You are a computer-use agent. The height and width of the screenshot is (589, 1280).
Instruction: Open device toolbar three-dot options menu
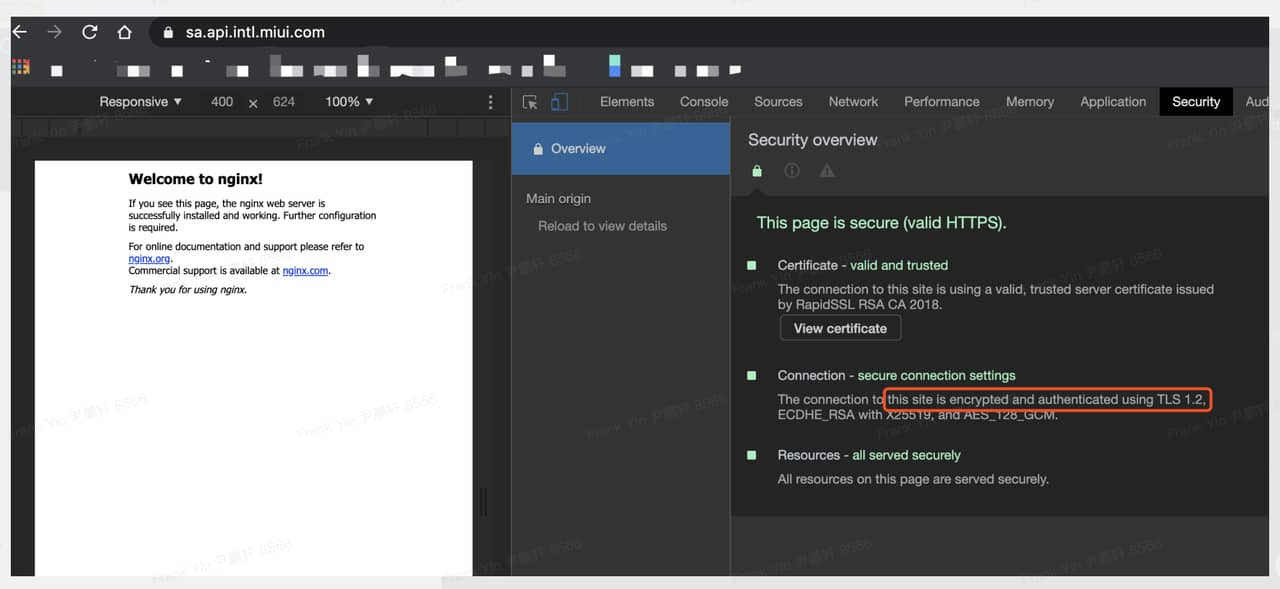click(490, 102)
